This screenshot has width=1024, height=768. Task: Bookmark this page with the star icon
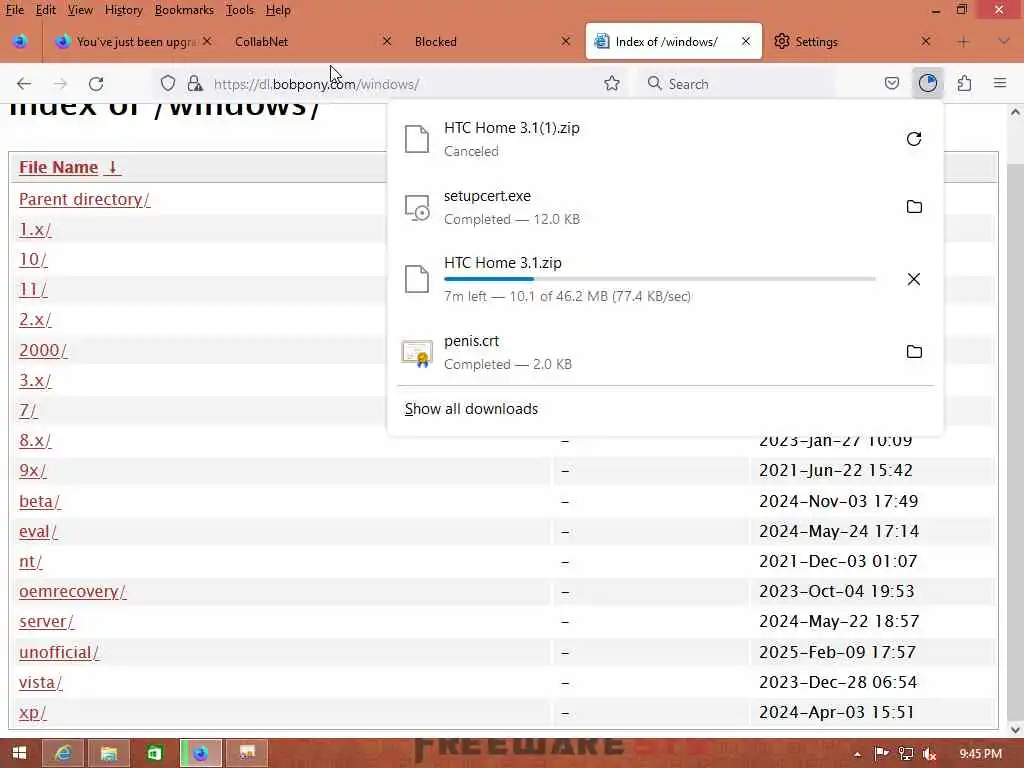(x=611, y=84)
